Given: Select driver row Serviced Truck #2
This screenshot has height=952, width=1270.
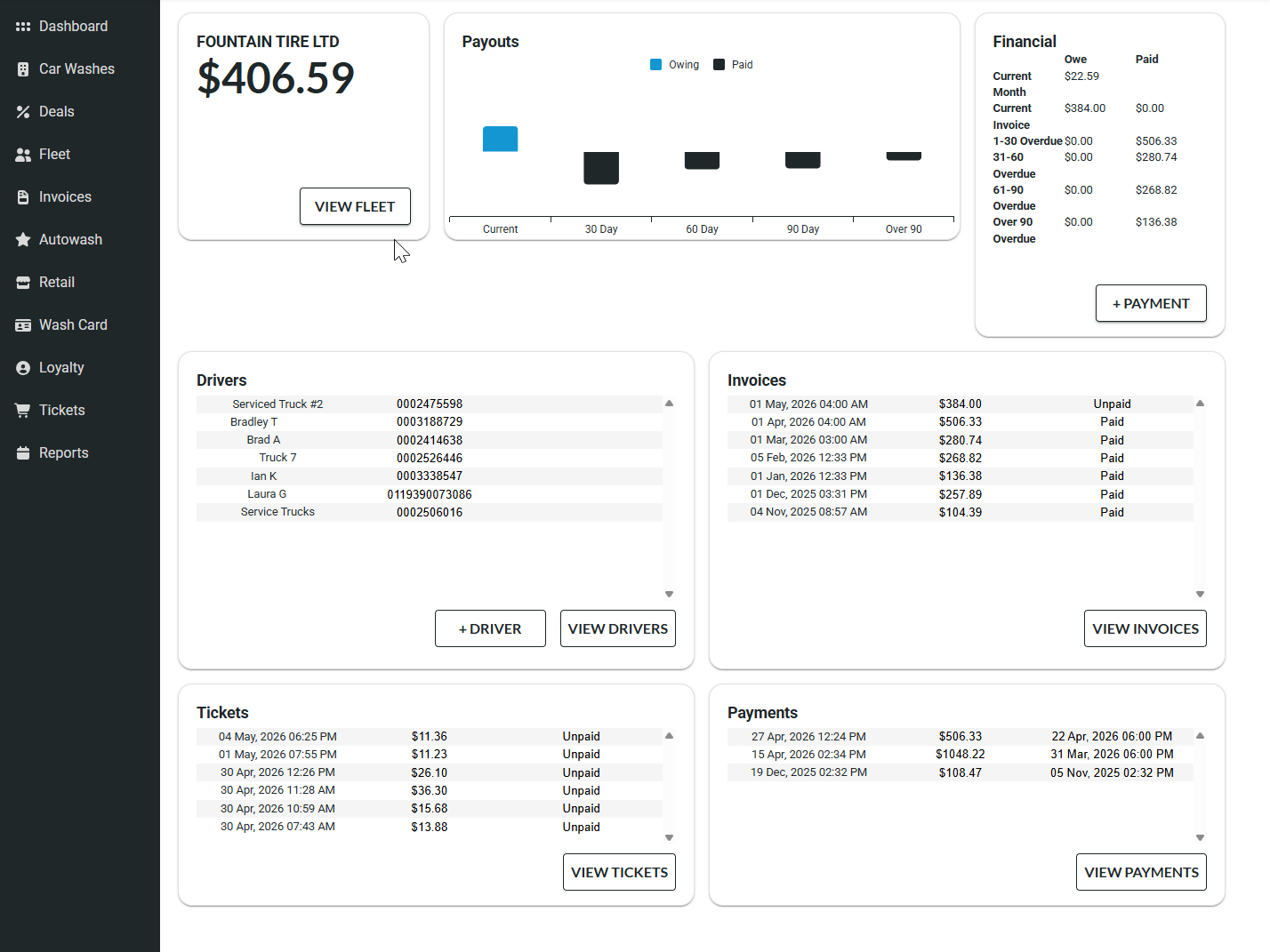Looking at the screenshot, I should [430, 404].
